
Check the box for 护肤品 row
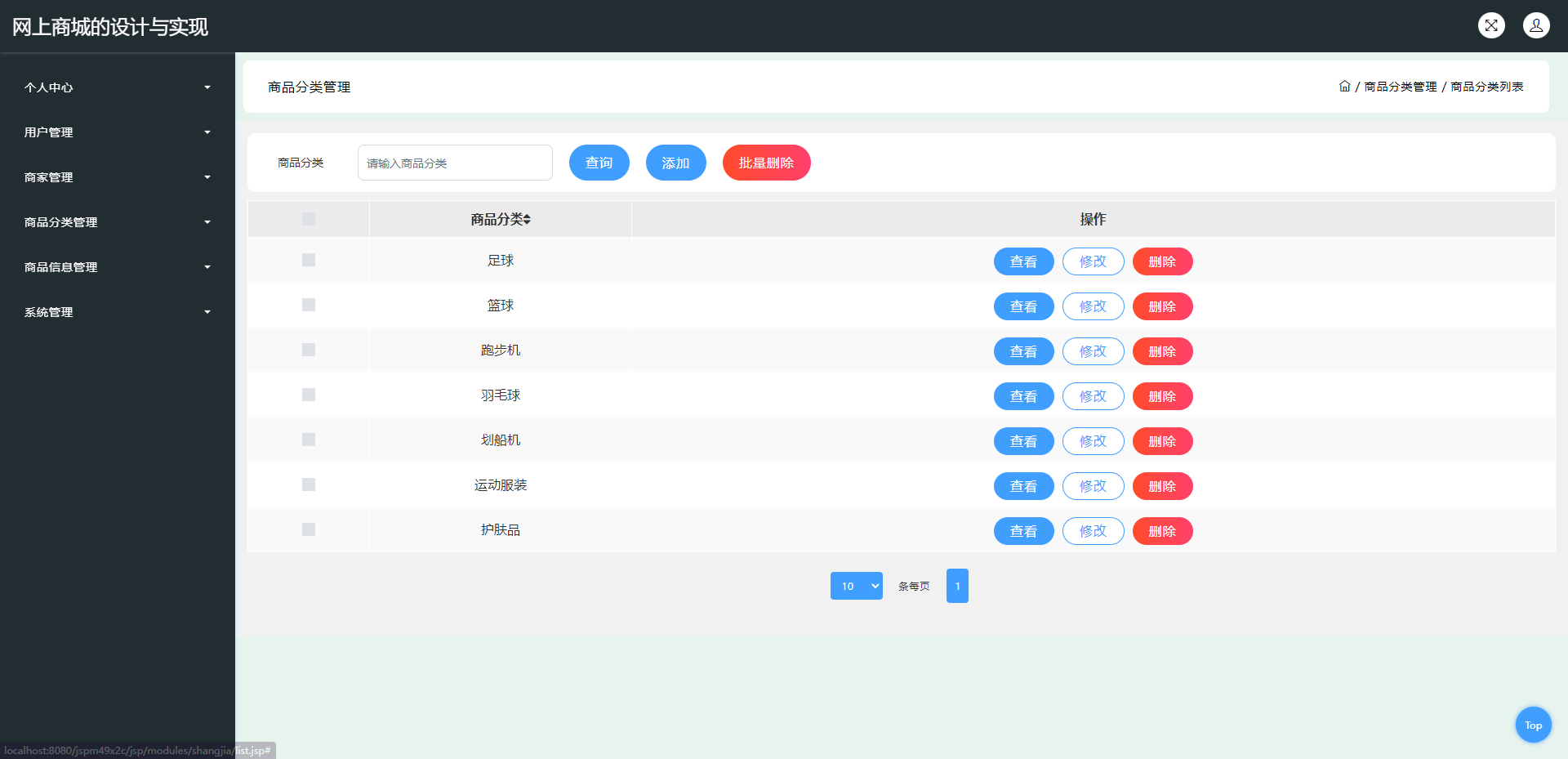pos(309,529)
